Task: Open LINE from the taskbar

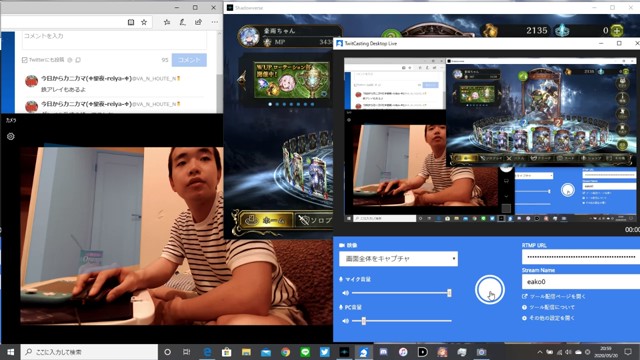Action: pyautogui.click(x=305, y=352)
